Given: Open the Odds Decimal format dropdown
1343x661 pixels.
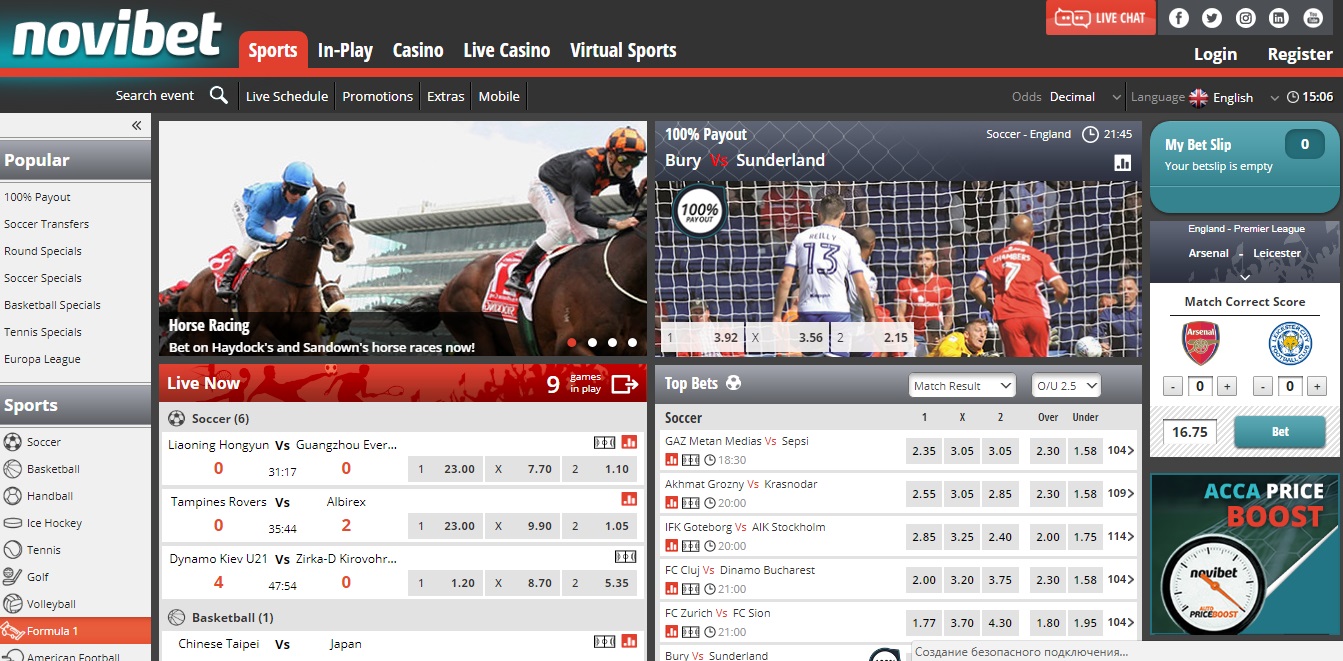Looking at the screenshot, I should (x=1085, y=97).
